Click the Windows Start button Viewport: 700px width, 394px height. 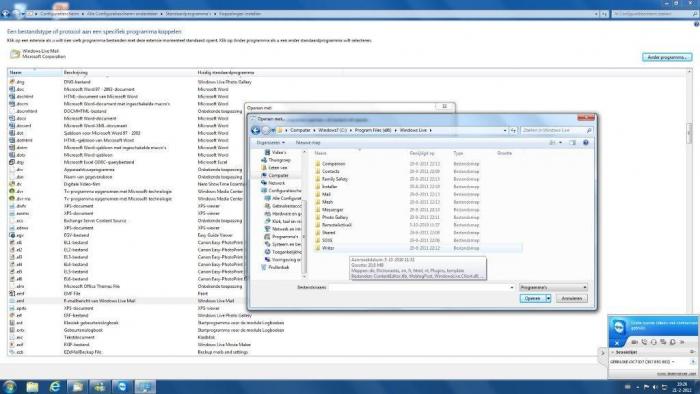pyautogui.click(x=9, y=386)
